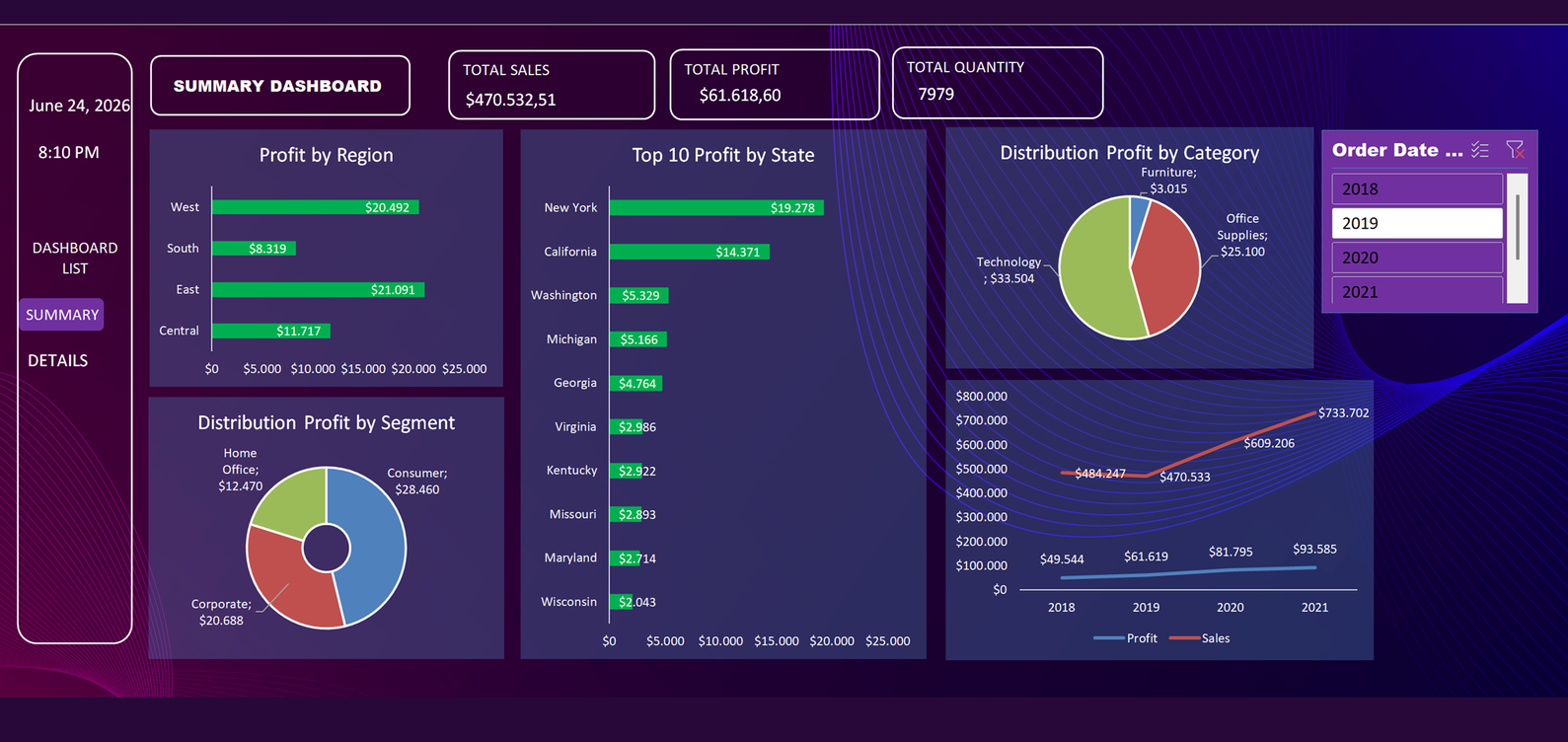Image resolution: width=1568 pixels, height=742 pixels.
Task: Click the Missouri bar value $2.893
Action: tap(637, 514)
